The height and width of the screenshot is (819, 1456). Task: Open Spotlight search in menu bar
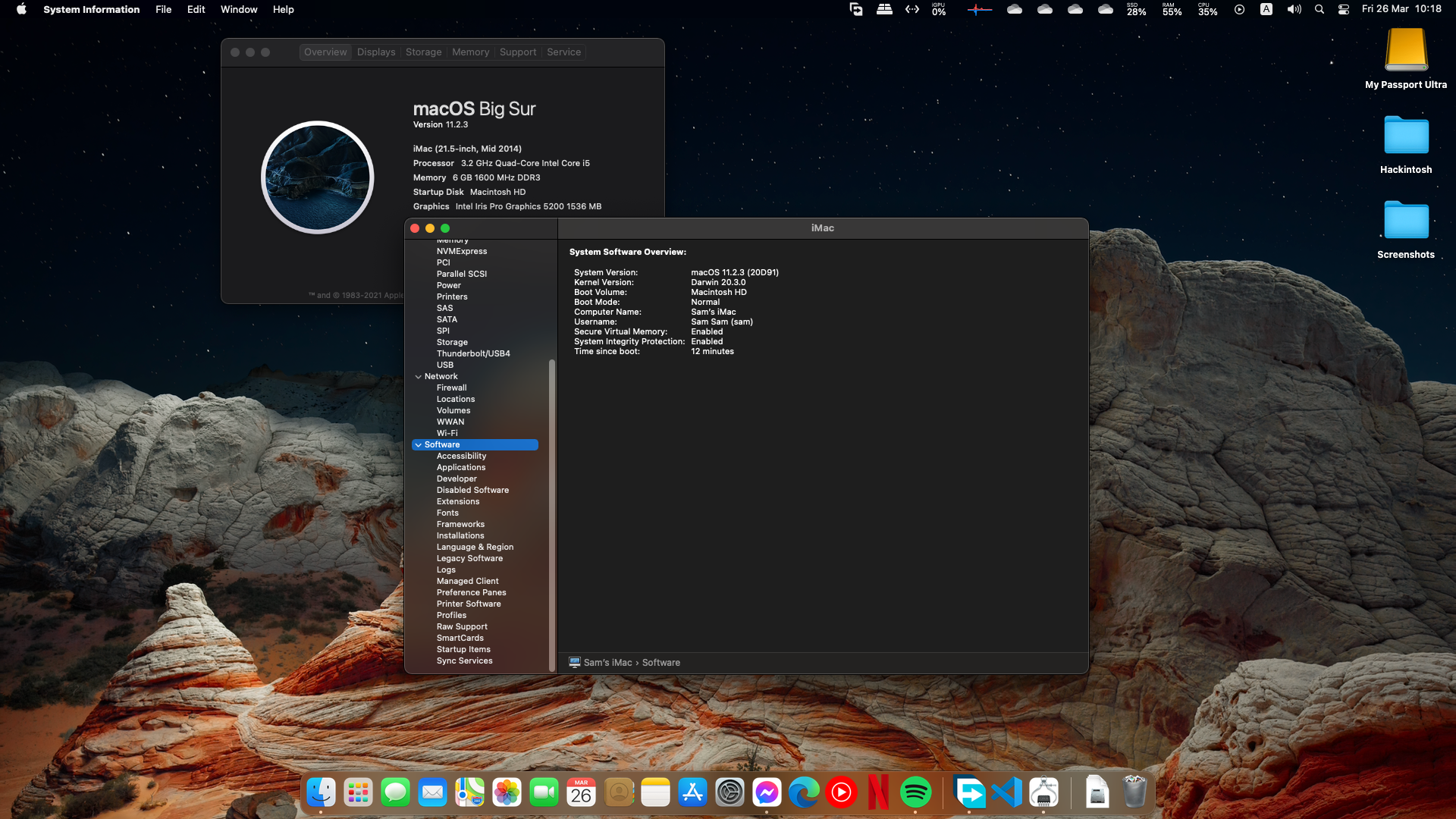pyautogui.click(x=1319, y=10)
